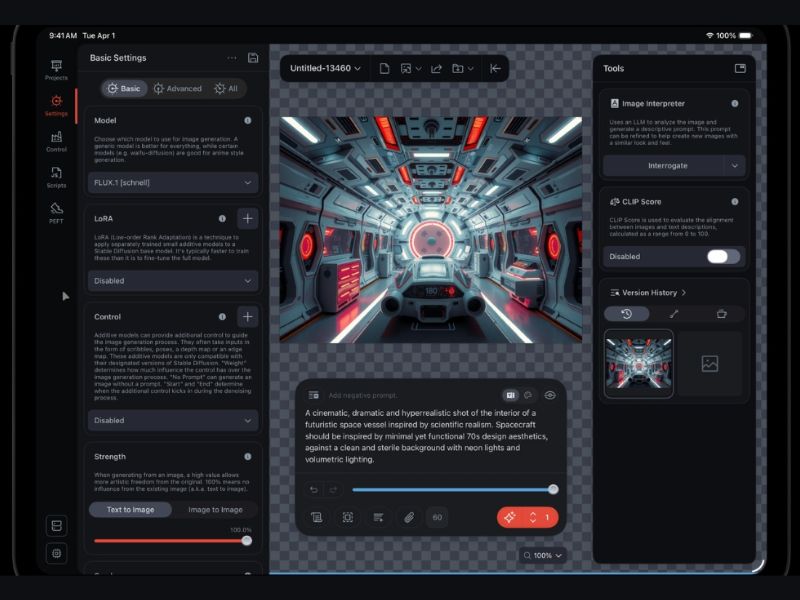This screenshot has width=800, height=600.
Task: Expand the Untitled-13460 document dropdown
Action: pos(325,68)
